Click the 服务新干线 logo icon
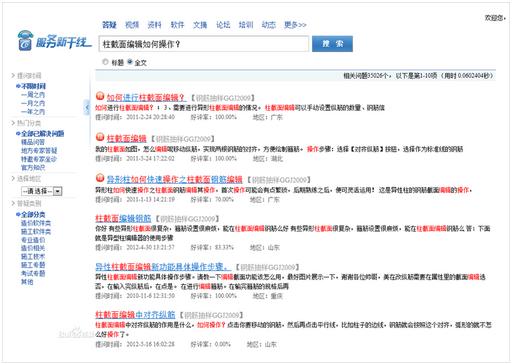 [x=25, y=41]
